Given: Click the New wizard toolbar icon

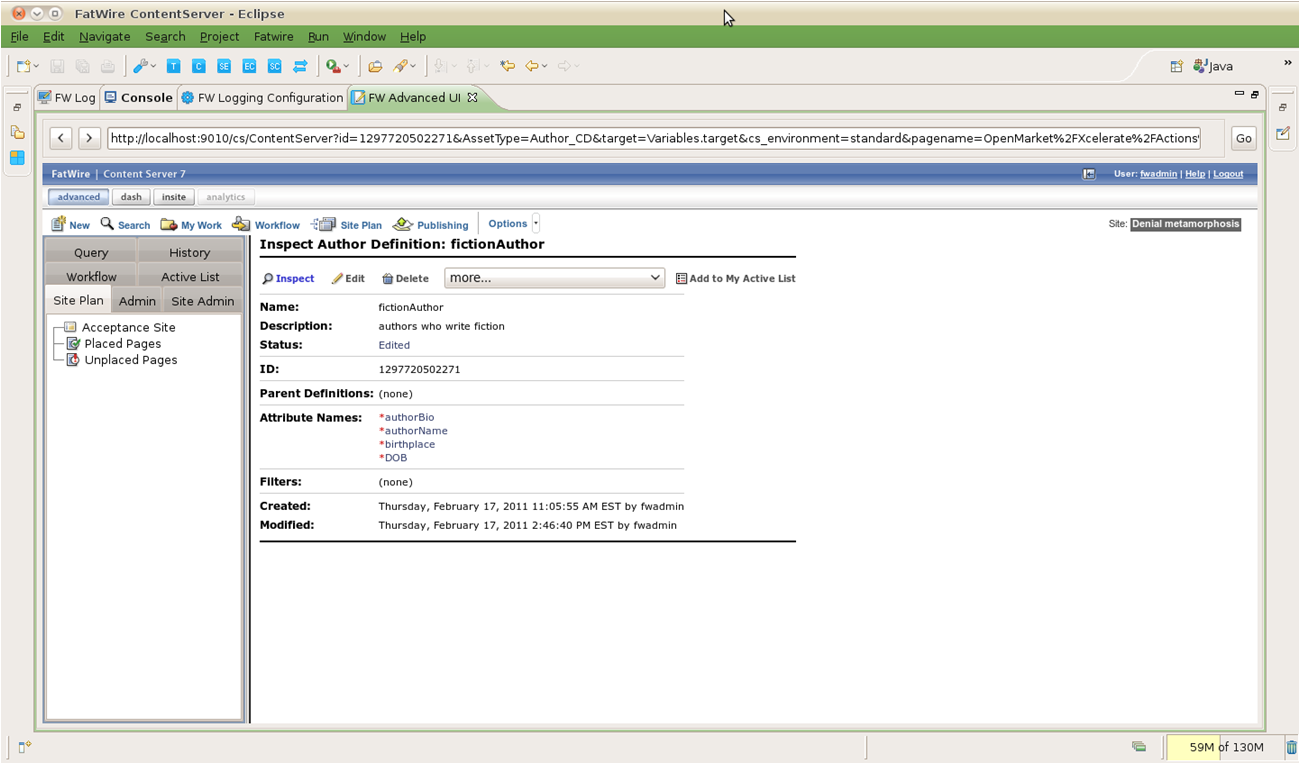Looking at the screenshot, I should [x=23, y=66].
